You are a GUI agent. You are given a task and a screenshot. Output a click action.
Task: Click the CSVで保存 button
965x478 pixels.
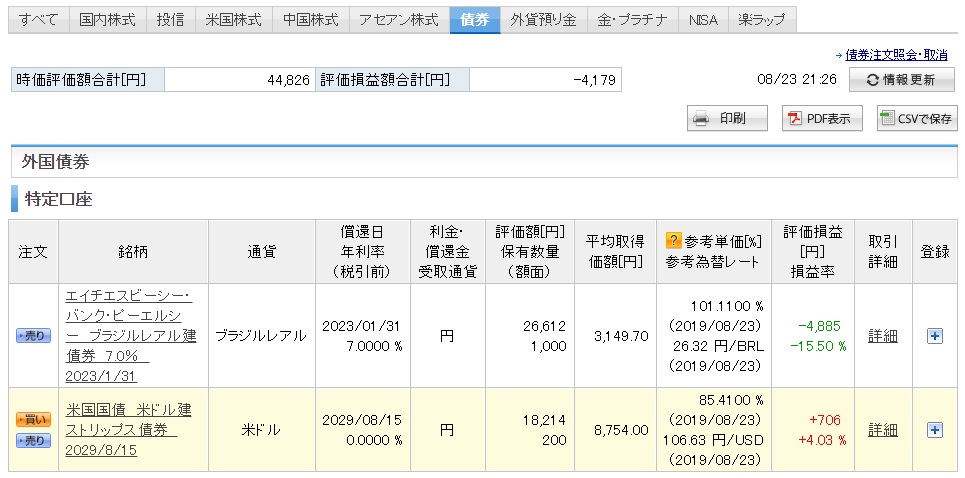(917, 118)
